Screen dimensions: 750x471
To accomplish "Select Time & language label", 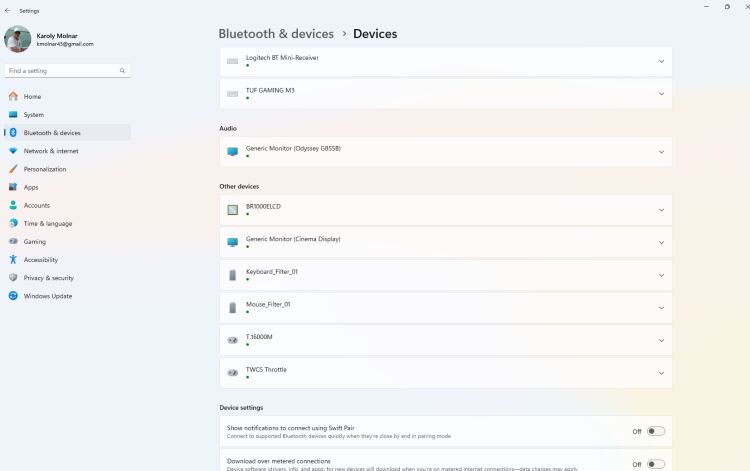I will point(48,223).
